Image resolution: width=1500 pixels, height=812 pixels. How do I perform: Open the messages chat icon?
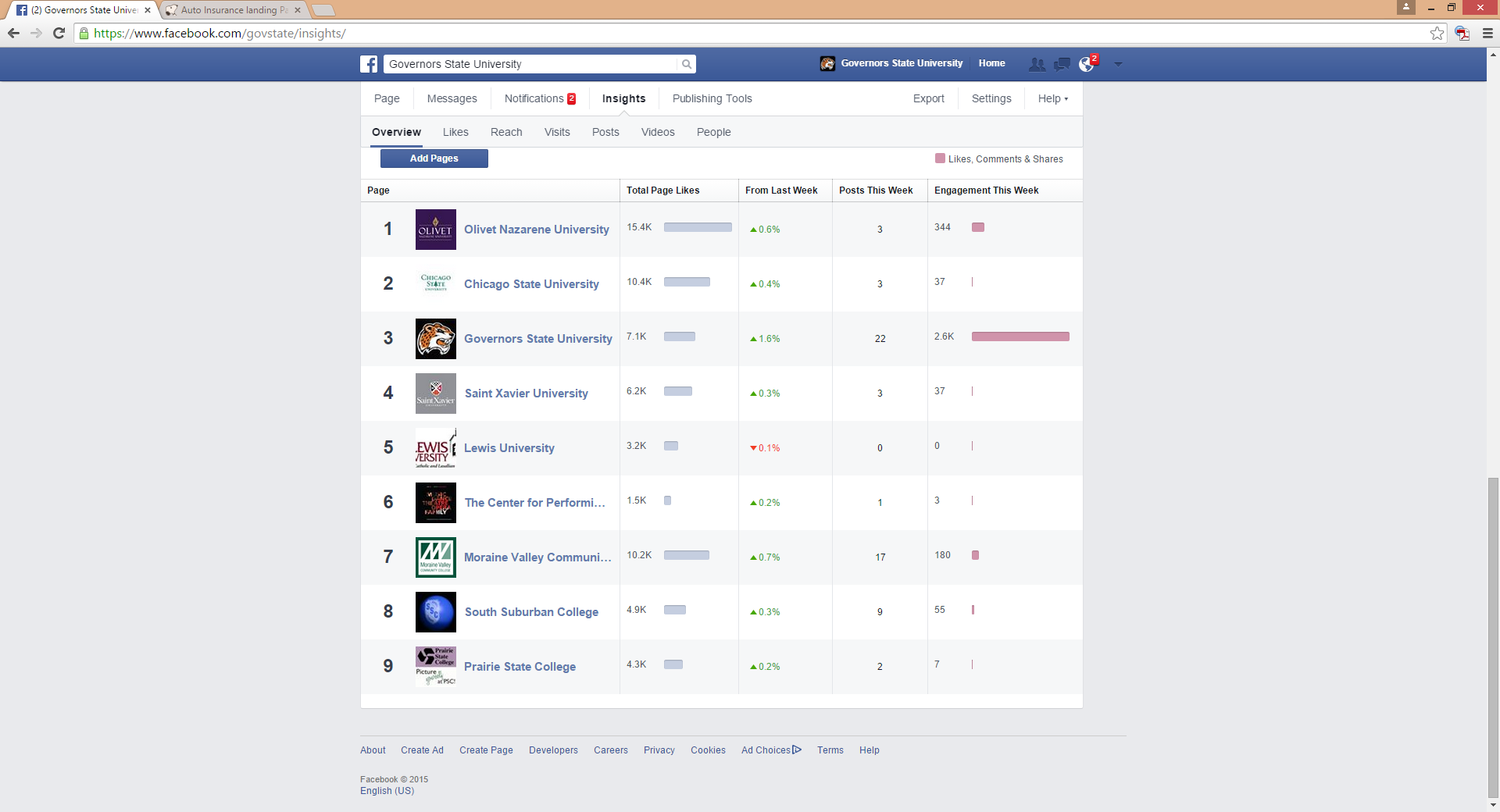click(1062, 64)
